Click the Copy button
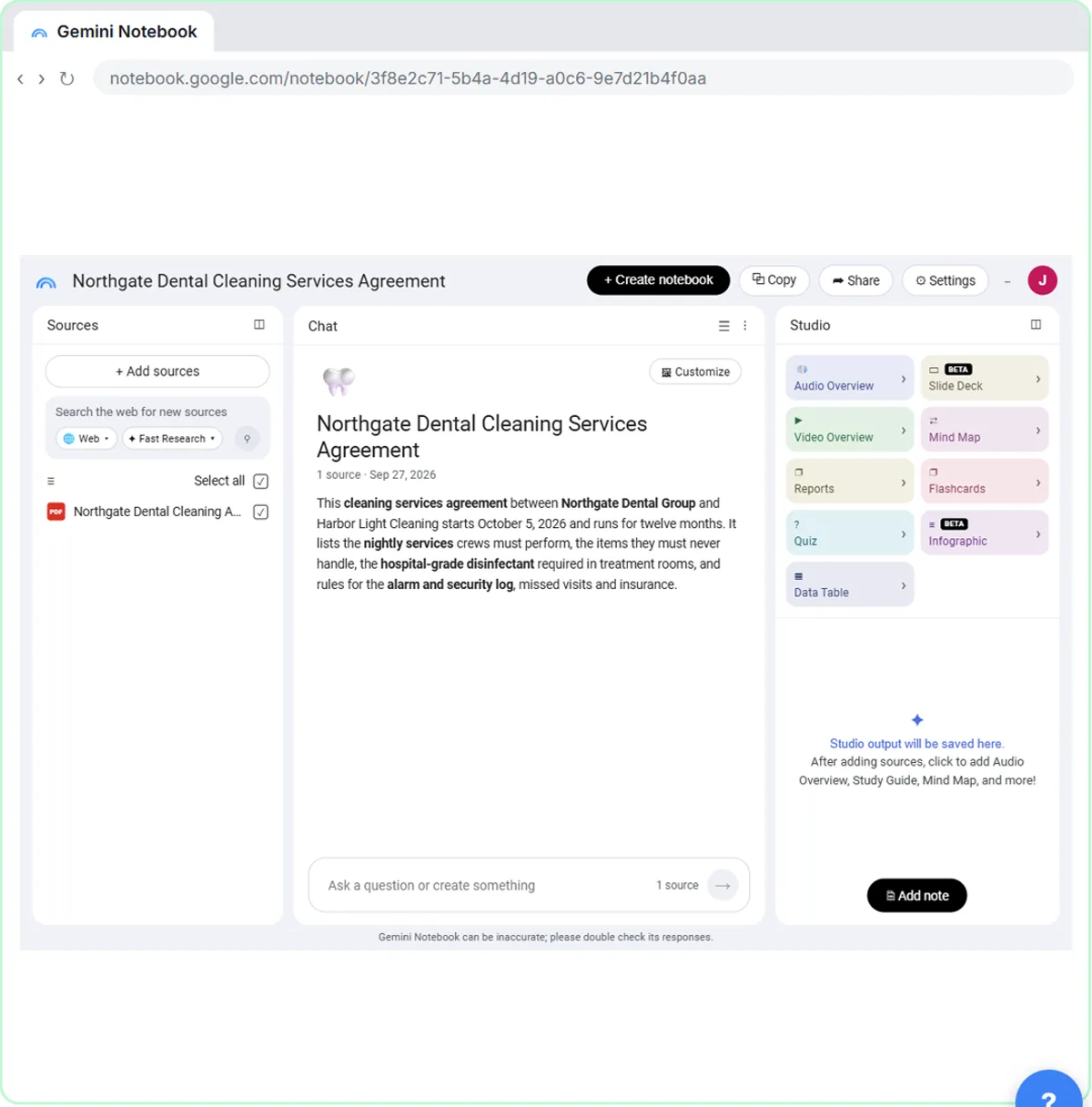This screenshot has height=1107, width=1092. [x=774, y=280]
